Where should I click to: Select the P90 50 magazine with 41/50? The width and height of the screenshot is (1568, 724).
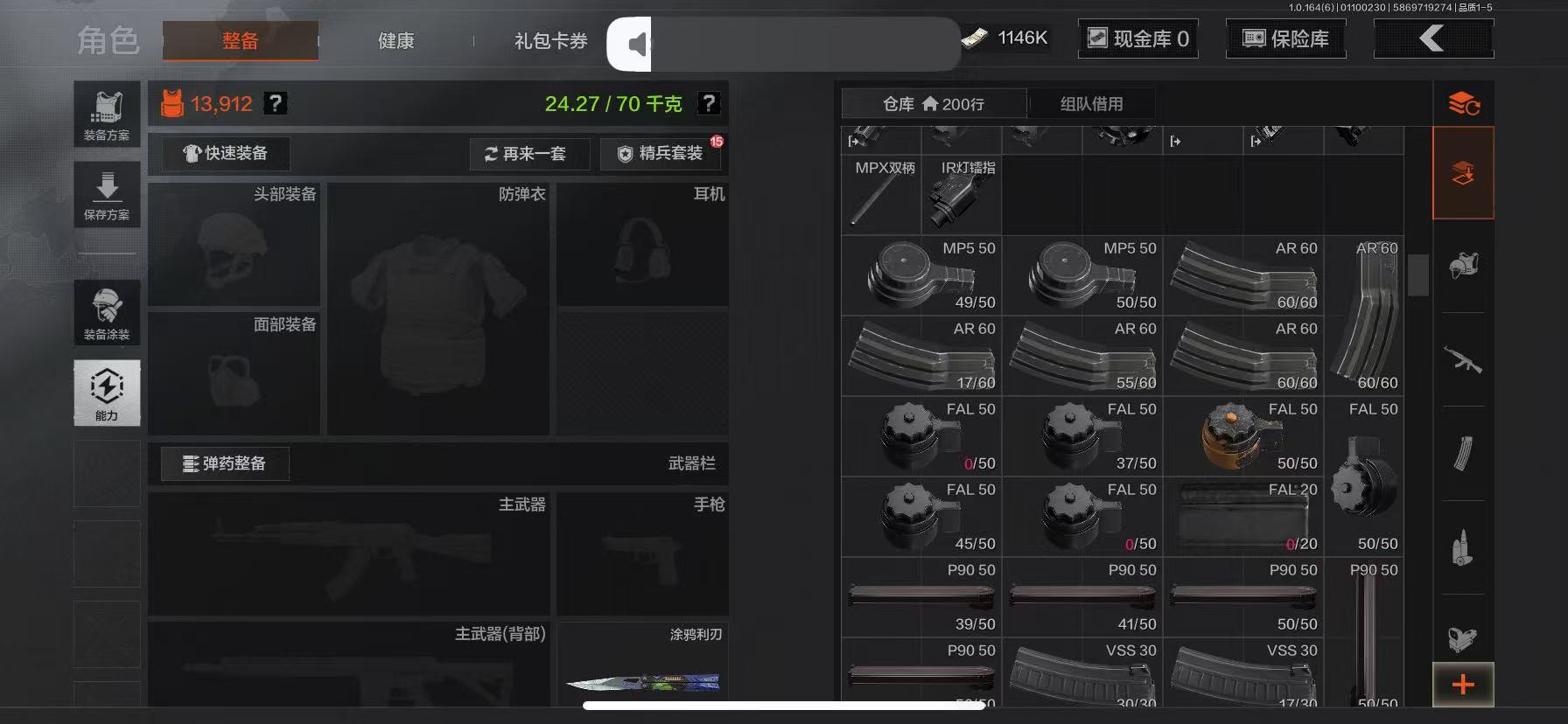1082,597
